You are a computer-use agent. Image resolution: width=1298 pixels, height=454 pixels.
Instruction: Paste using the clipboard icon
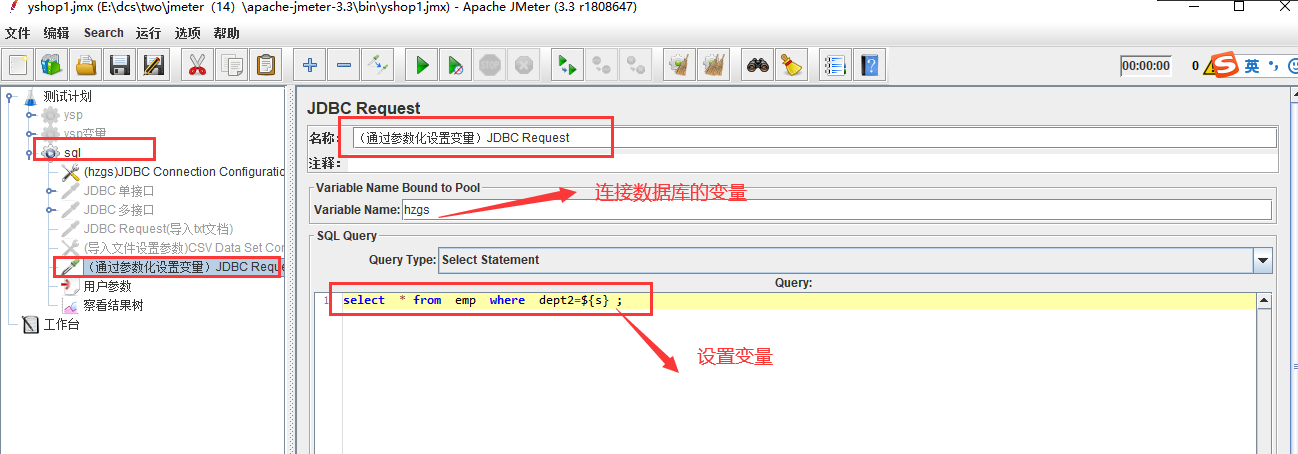(265, 66)
